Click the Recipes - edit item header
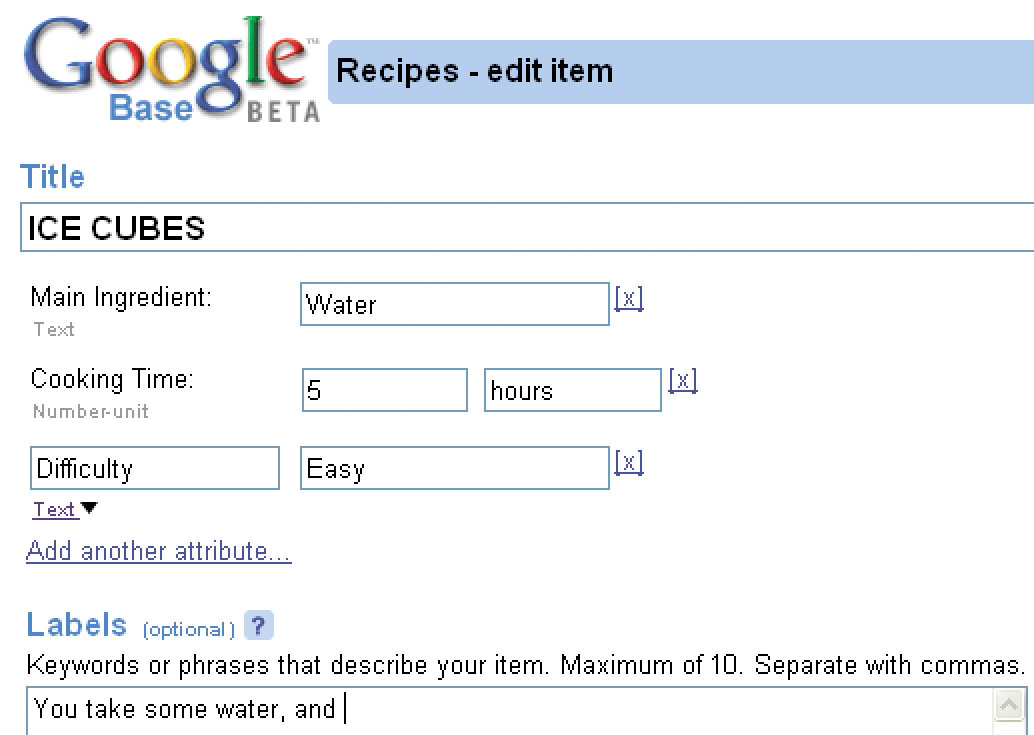The width and height of the screenshot is (1034, 735). tap(475, 71)
